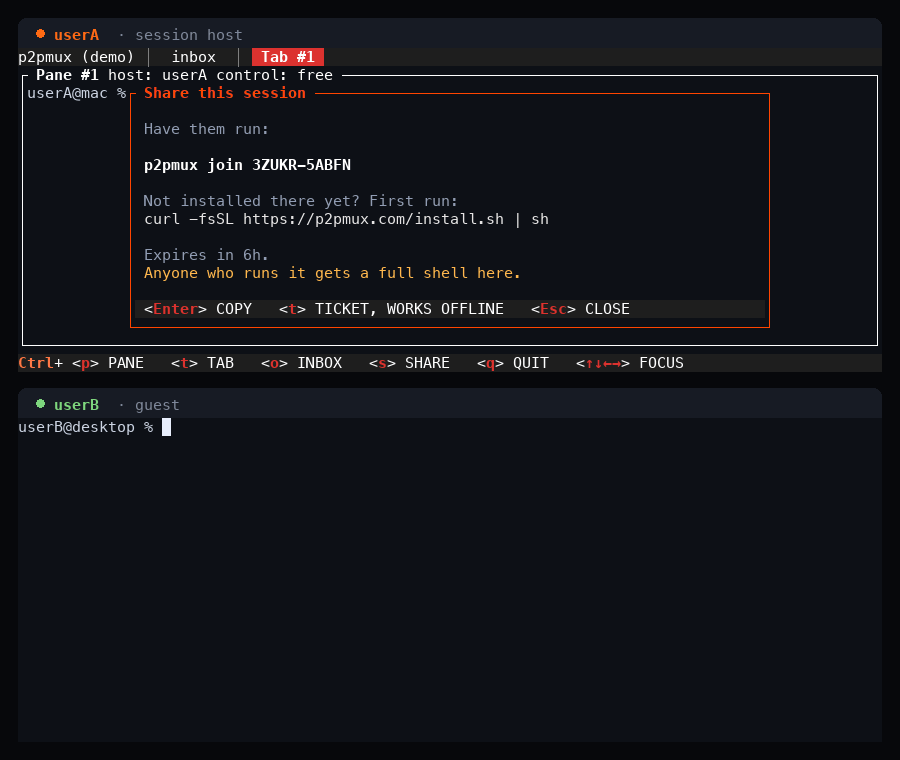Select the Tab #1 tab
Image resolution: width=900 pixels, height=760 pixels.
coord(288,57)
